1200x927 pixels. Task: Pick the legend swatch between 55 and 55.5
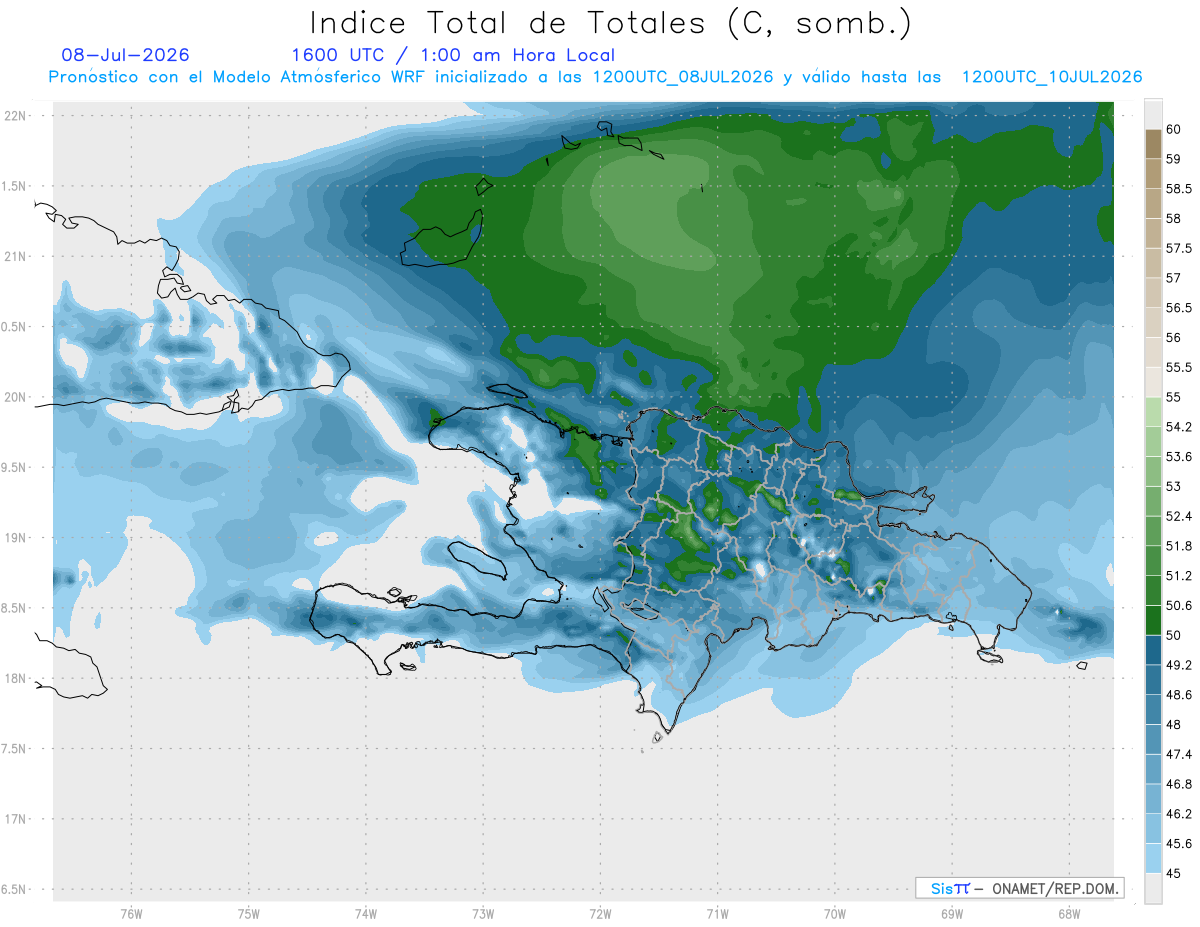[1153, 382]
